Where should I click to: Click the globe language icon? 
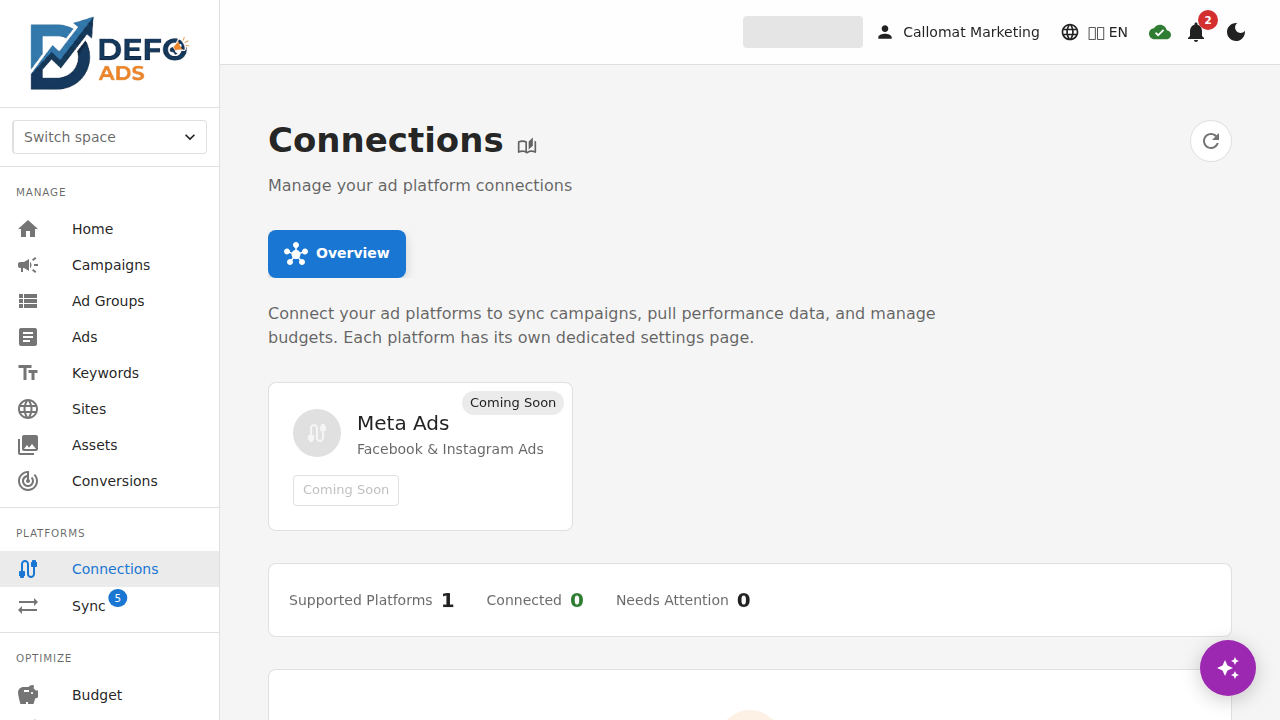(1070, 32)
